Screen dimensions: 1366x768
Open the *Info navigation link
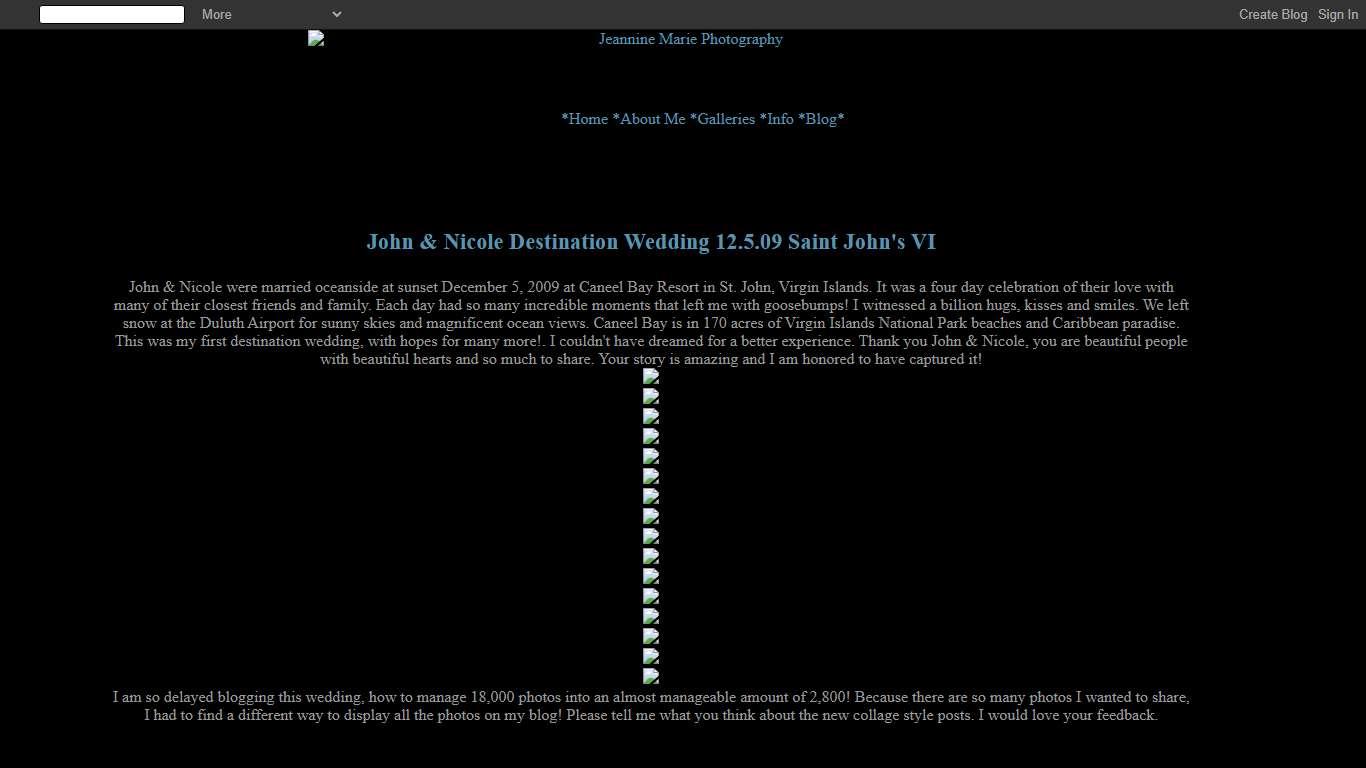point(776,119)
